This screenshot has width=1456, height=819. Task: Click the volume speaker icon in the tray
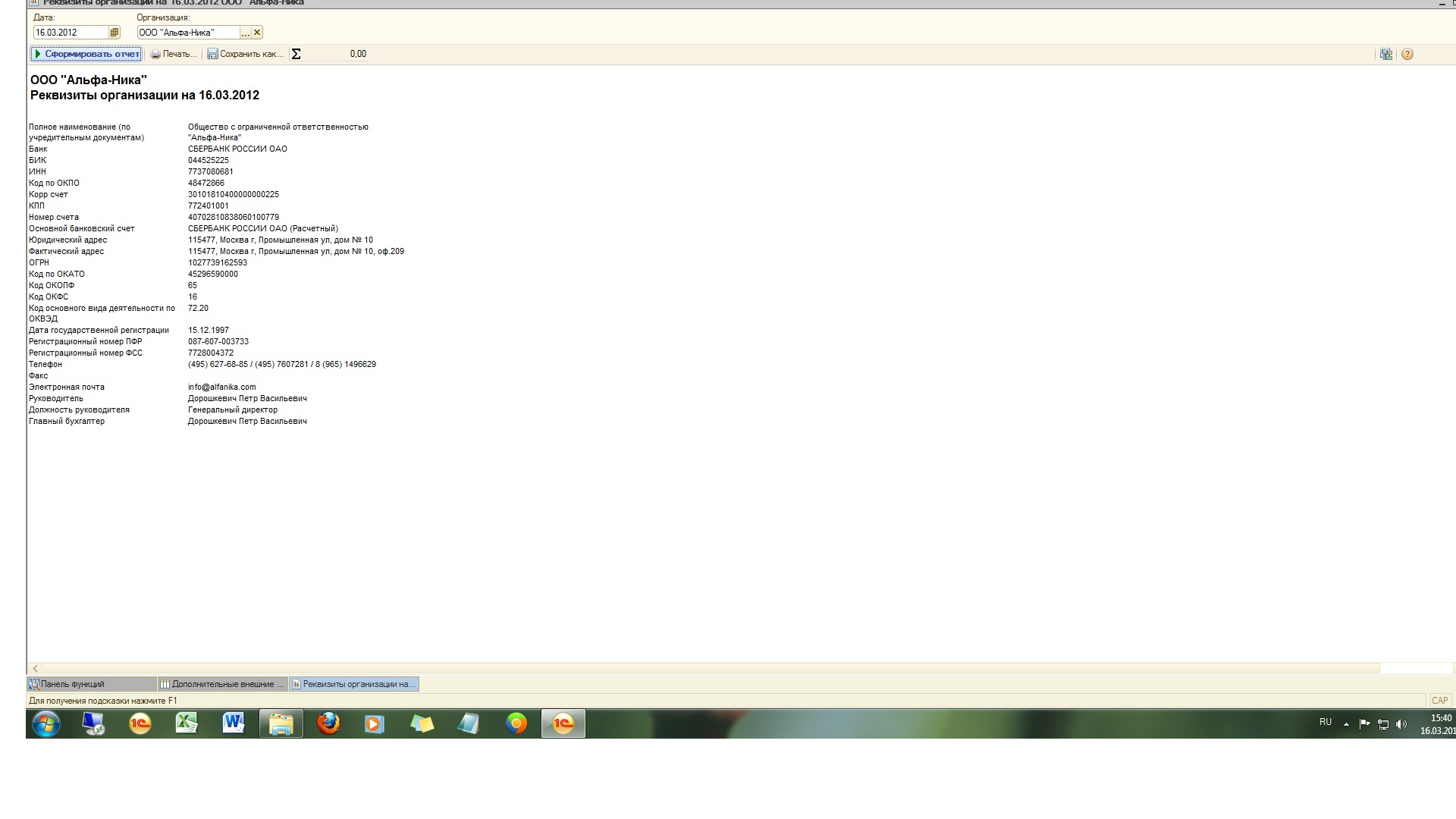(1401, 724)
